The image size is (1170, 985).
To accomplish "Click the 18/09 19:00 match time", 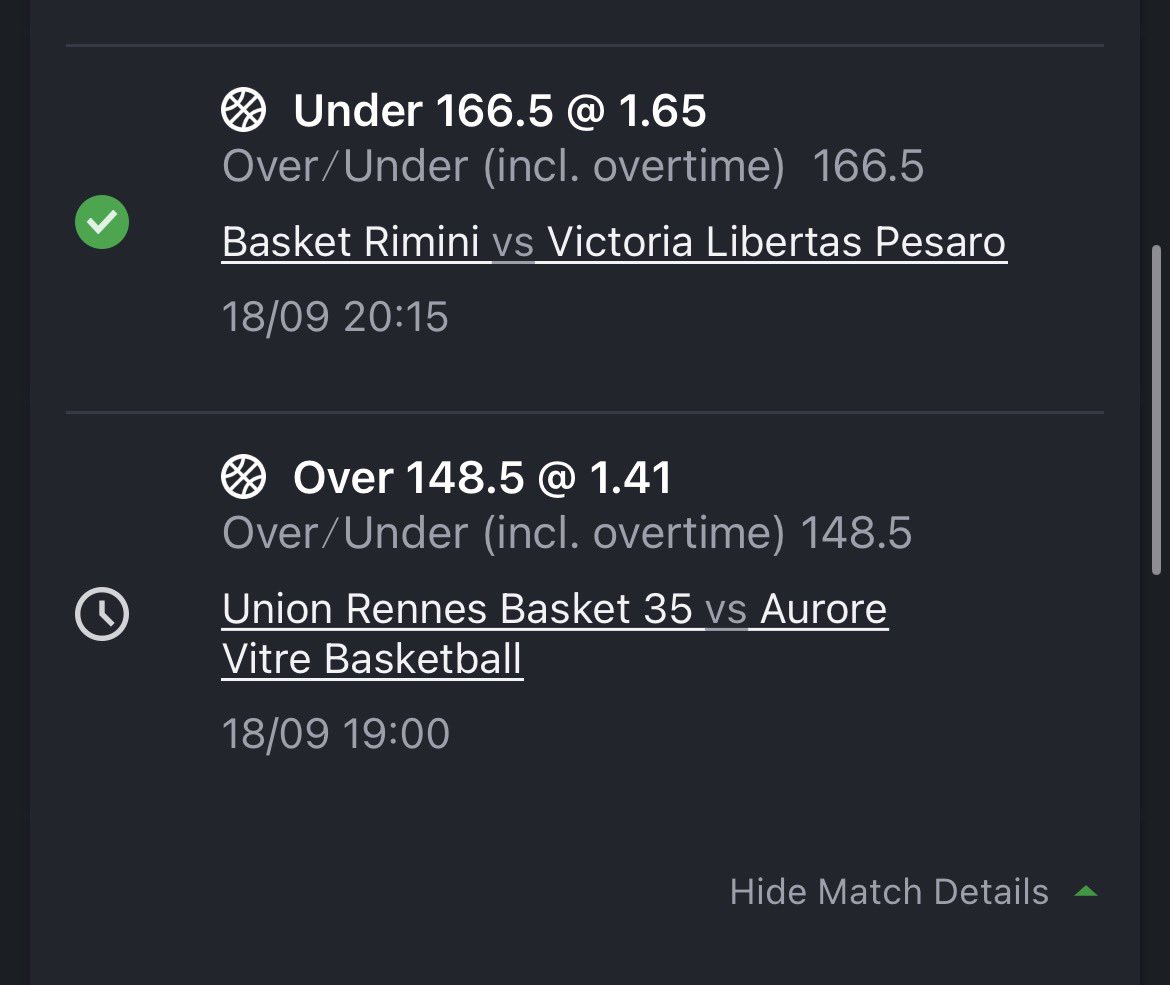I will coord(336,733).
